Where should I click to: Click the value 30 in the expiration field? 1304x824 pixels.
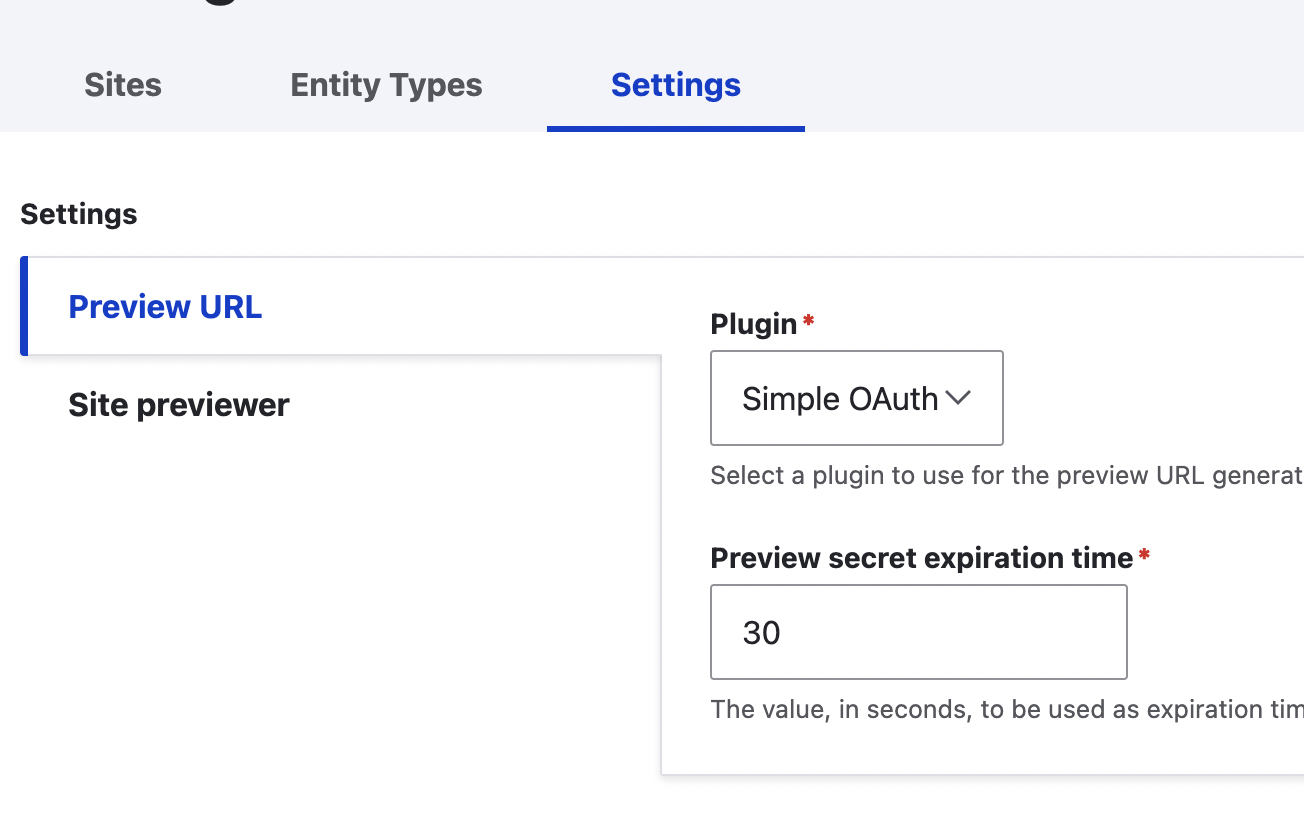(x=762, y=633)
